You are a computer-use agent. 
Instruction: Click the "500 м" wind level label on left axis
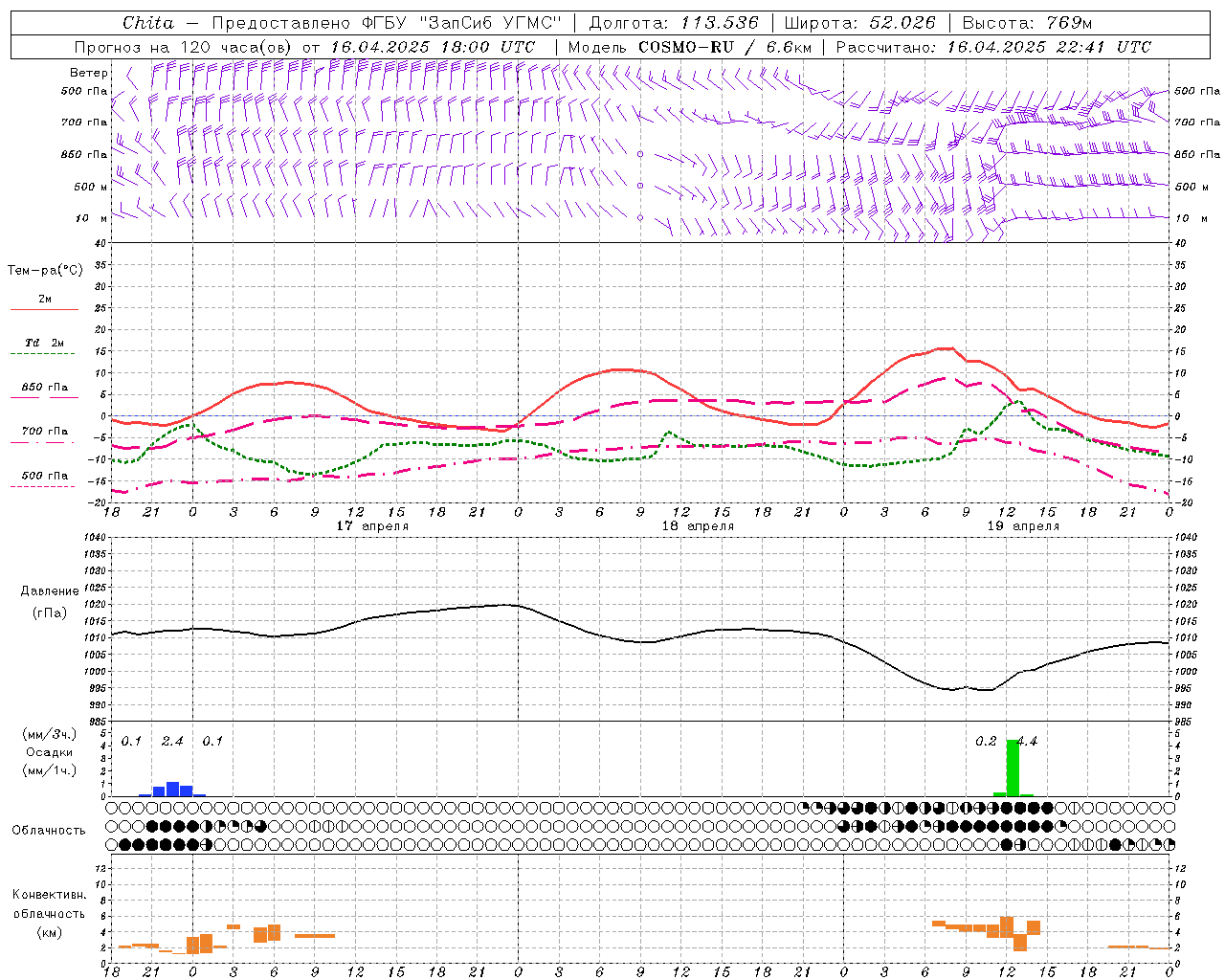tap(91, 188)
